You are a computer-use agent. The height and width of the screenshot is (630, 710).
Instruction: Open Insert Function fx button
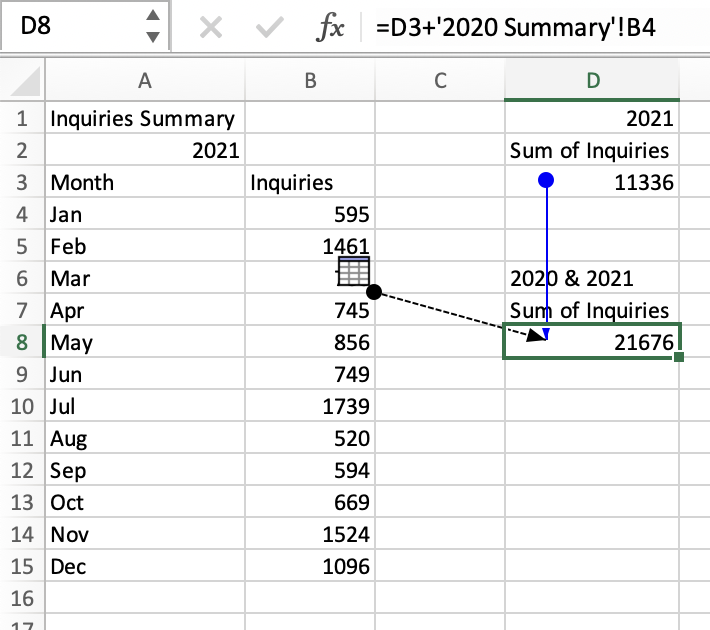(327, 29)
